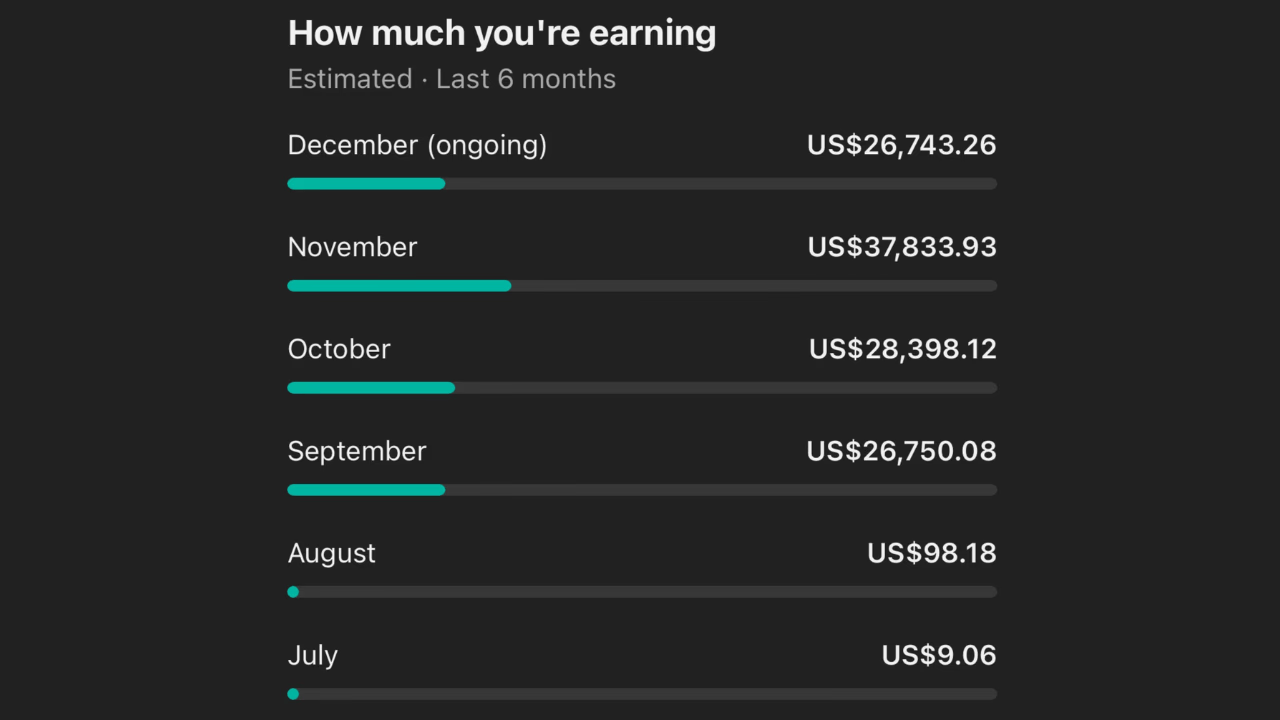Click the October earnings amount US$28,398.12
Screen dimensions: 1280x720
tap(902, 349)
